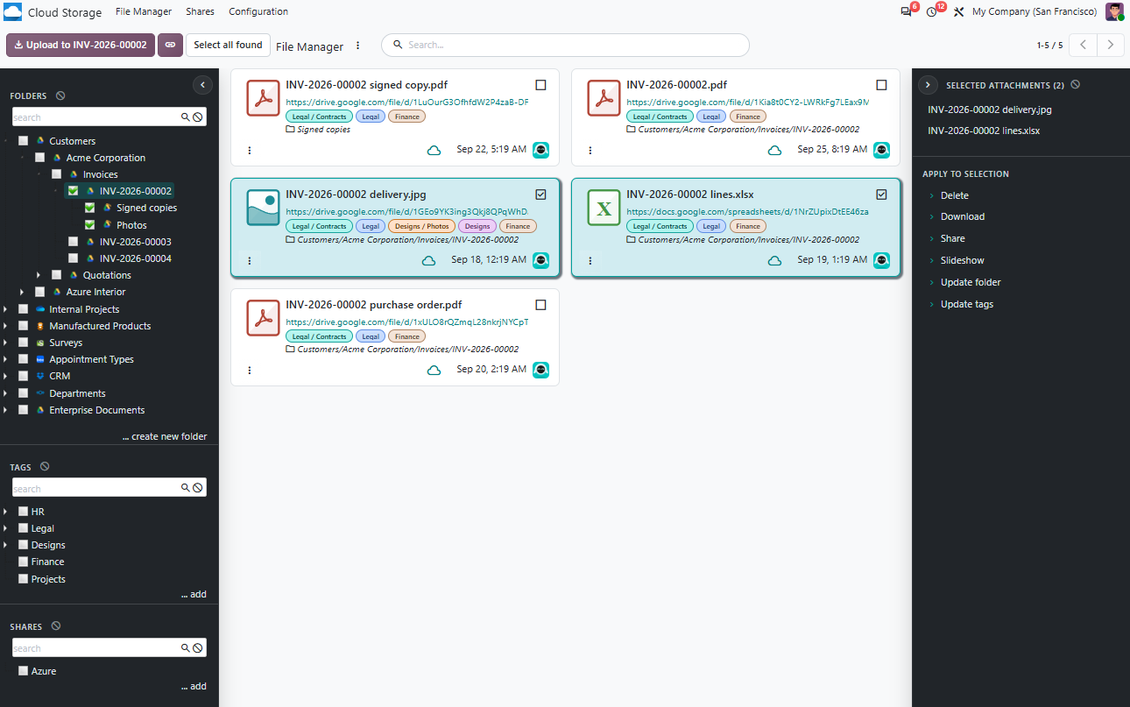Check the INV-2026-00003 folder checkbox

click(x=74, y=241)
